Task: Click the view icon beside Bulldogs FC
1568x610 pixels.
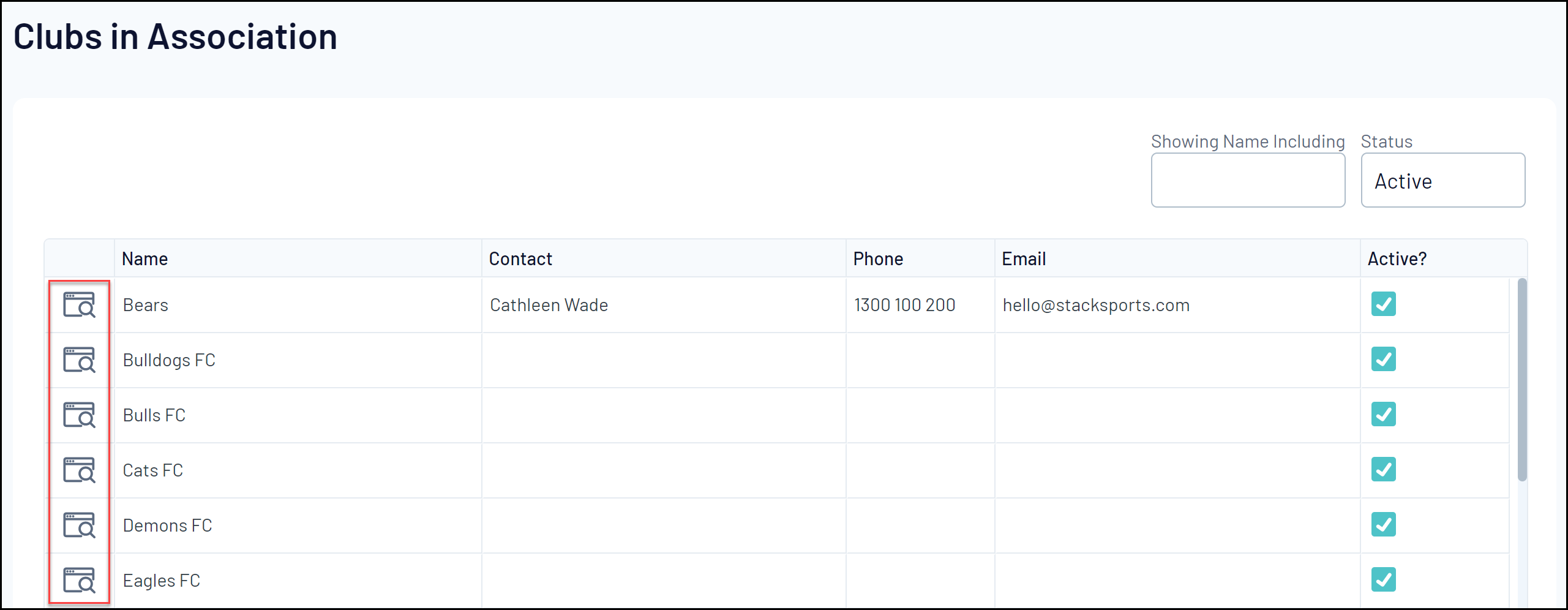Action: click(79, 360)
